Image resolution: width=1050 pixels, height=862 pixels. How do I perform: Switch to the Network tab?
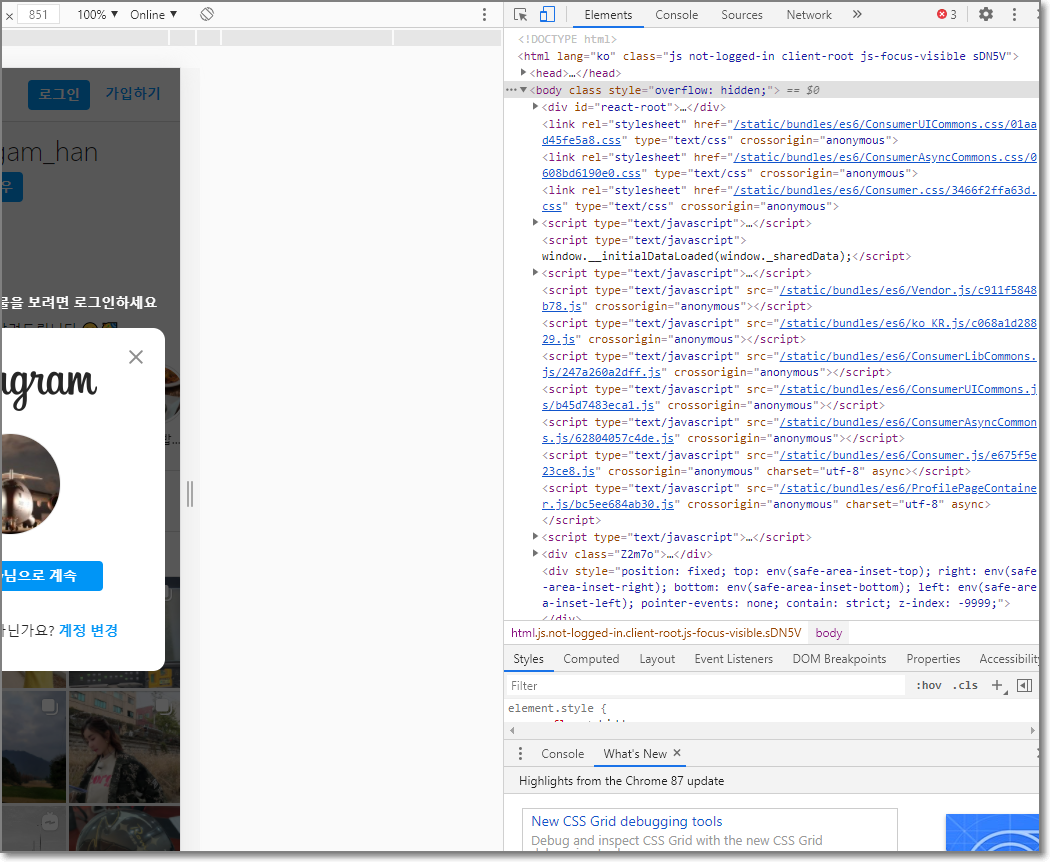808,15
